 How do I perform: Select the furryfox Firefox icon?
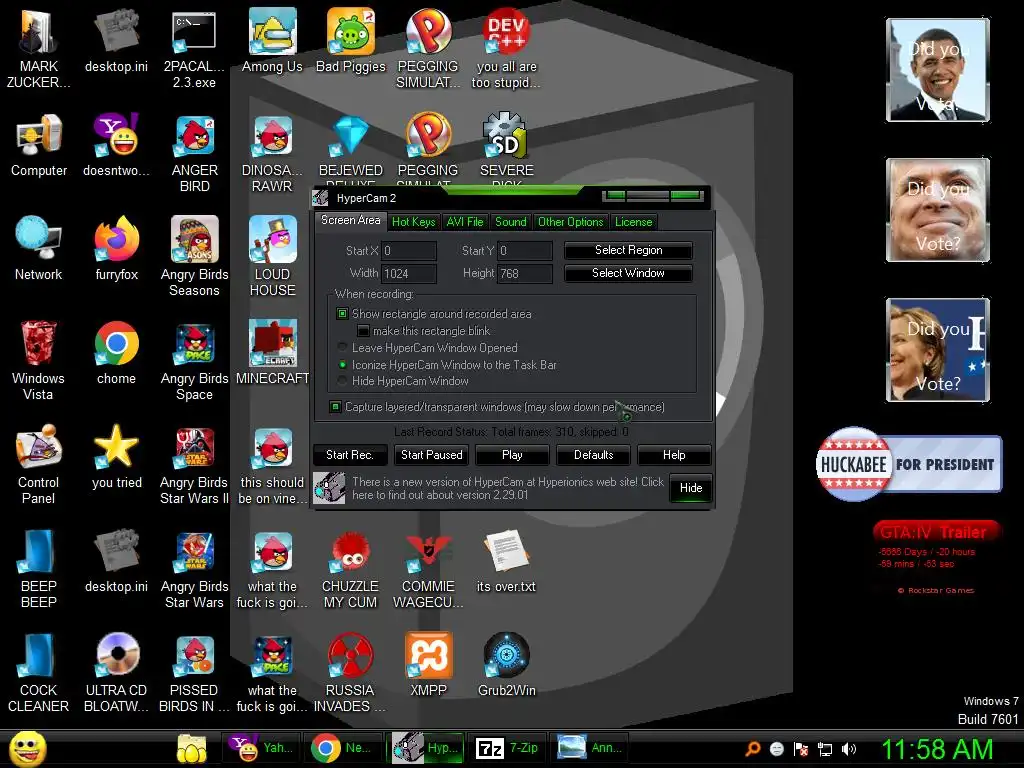tap(117, 249)
